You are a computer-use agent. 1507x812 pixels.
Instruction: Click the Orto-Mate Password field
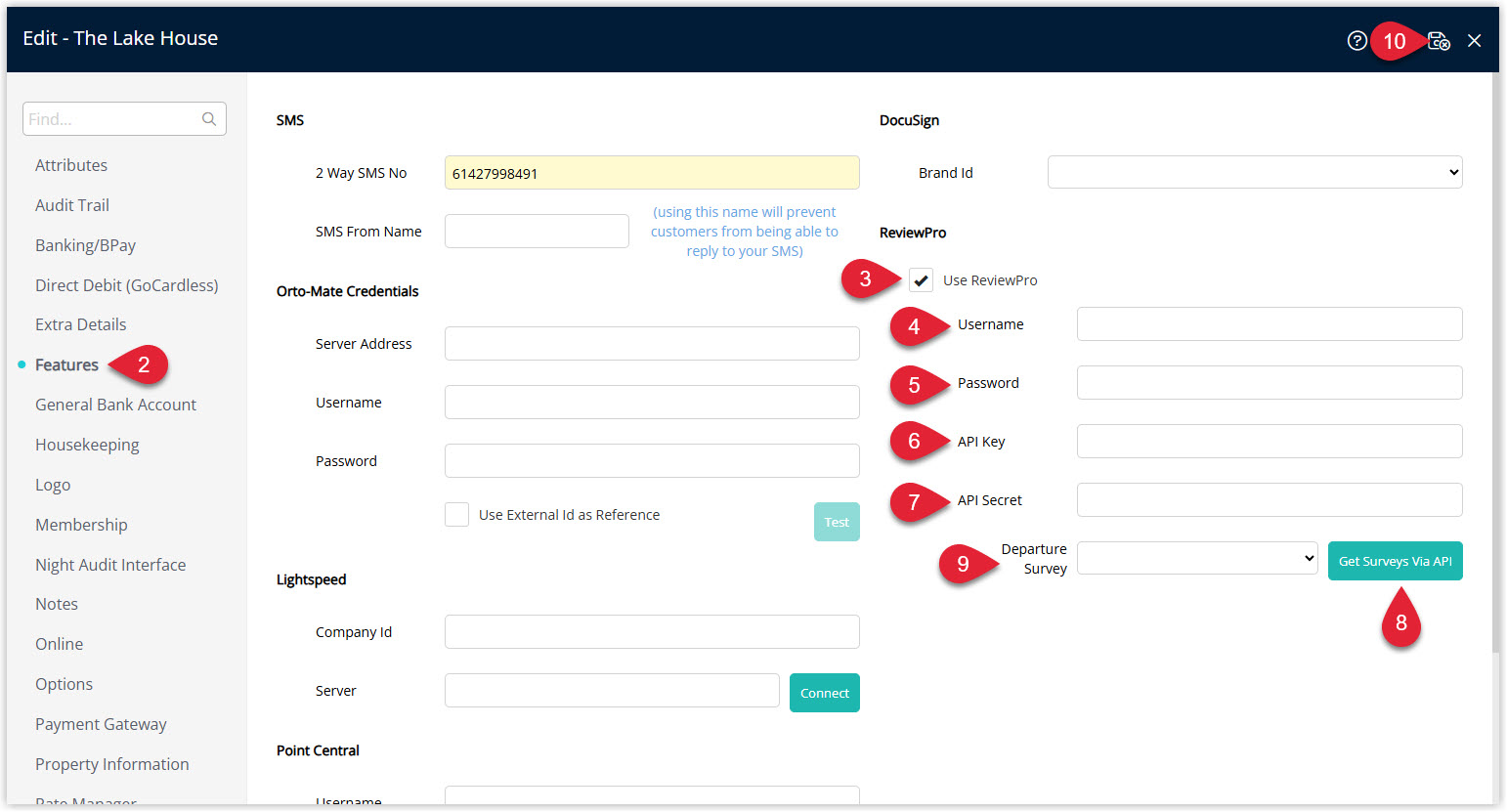652,461
